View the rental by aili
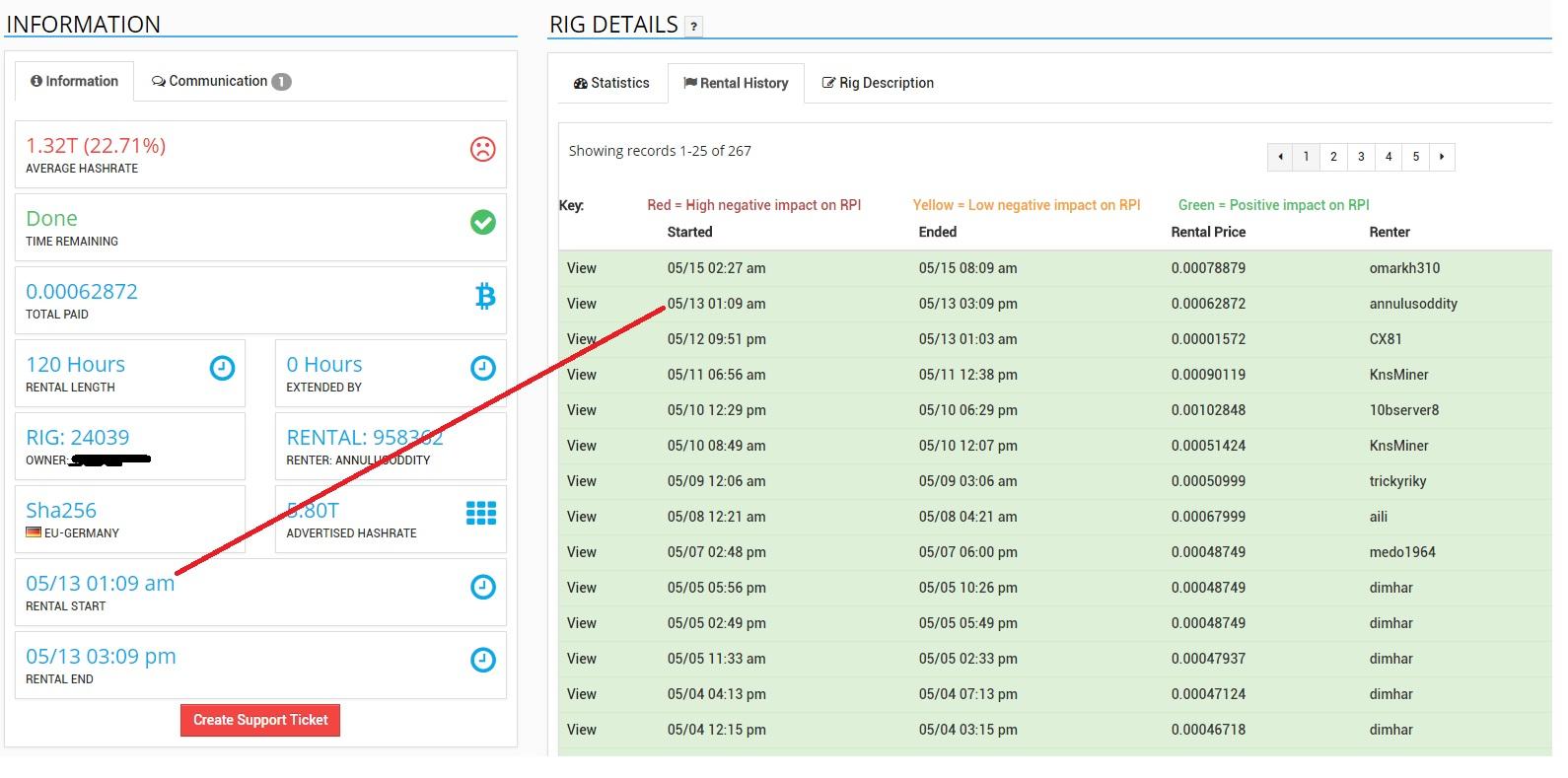1568x778 pixels. [582, 517]
